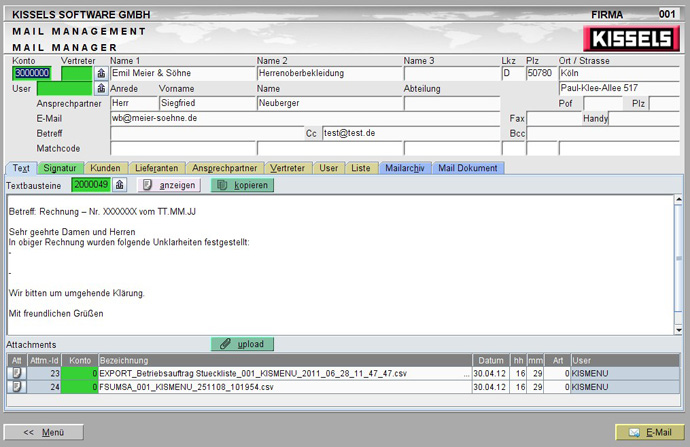This screenshot has width=690, height=447.
Task: Open the Mail Dokument tab
Action: coord(468,168)
